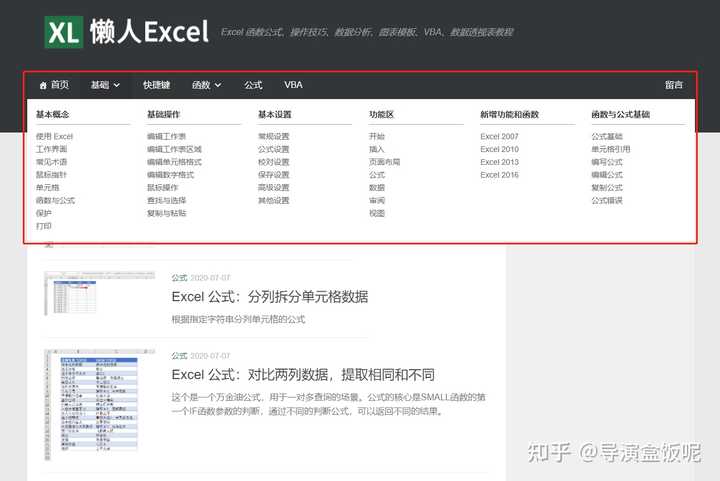
Task: Open 编辑公式 entry
Action: pyautogui.click(x=607, y=175)
